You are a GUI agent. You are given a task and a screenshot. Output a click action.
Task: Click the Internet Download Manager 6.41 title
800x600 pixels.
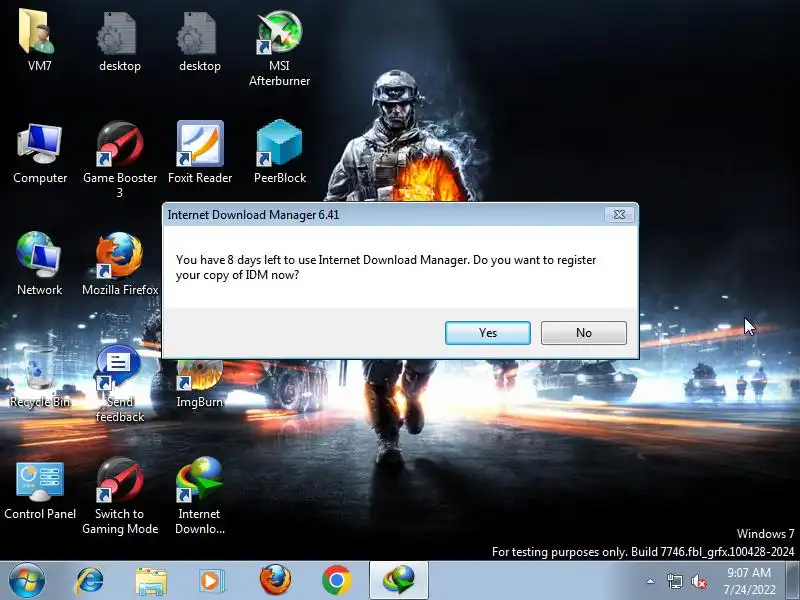(253, 215)
